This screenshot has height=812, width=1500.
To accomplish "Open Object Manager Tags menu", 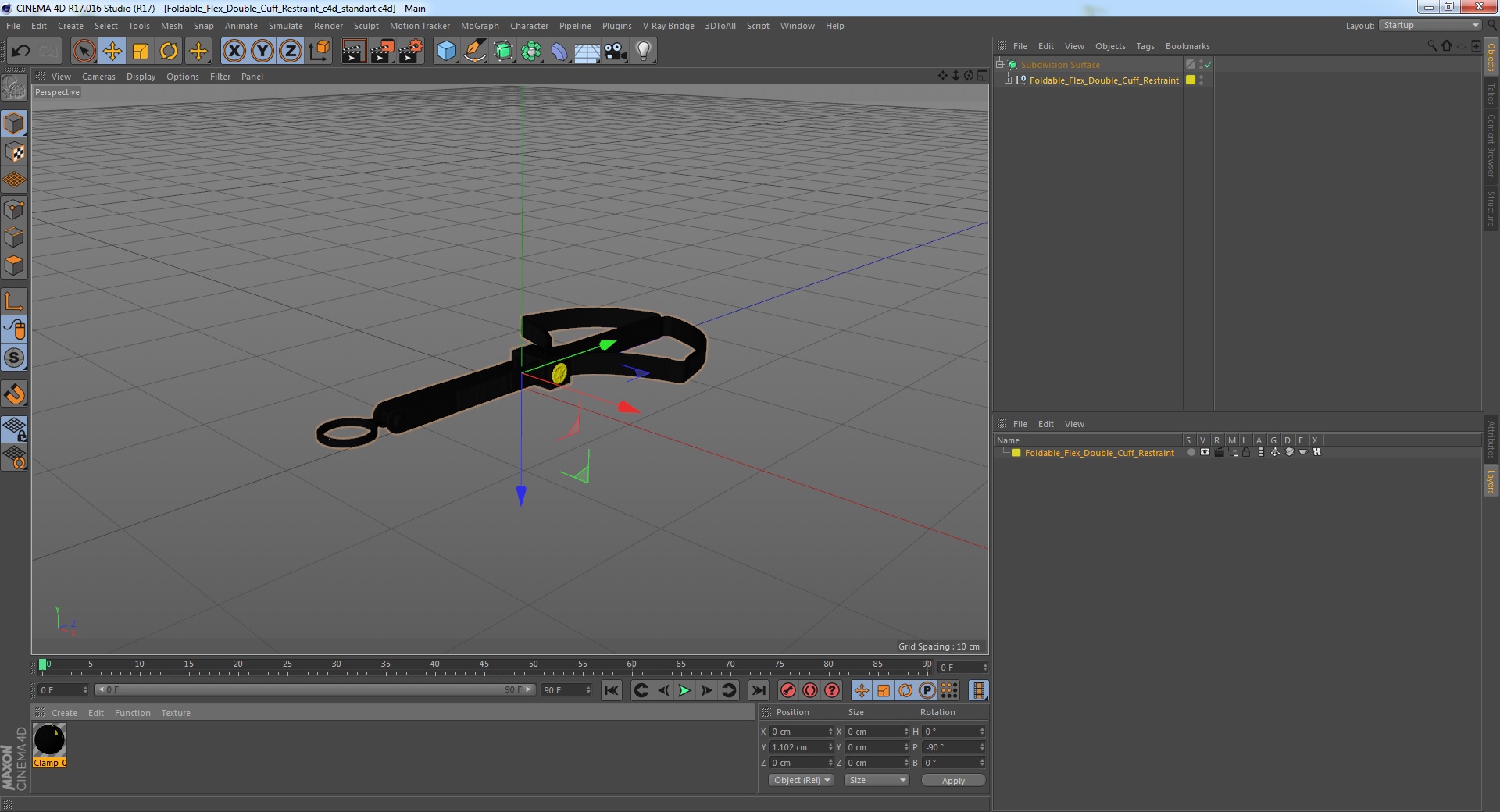I will click(x=1145, y=46).
